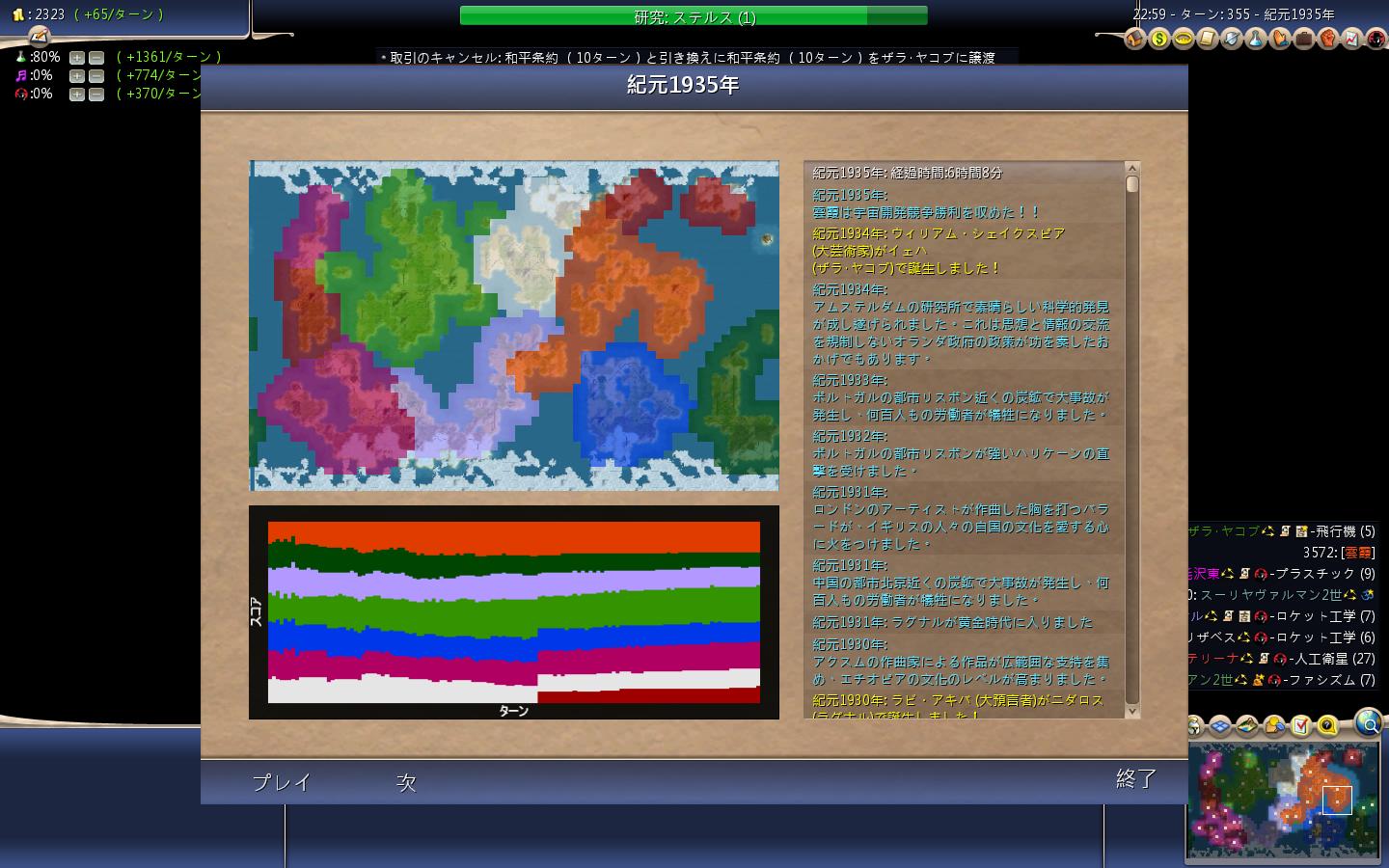The width and height of the screenshot is (1389, 868).
Task: Open the Foreign Advisor scroll icon
Action: pos(1208,39)
